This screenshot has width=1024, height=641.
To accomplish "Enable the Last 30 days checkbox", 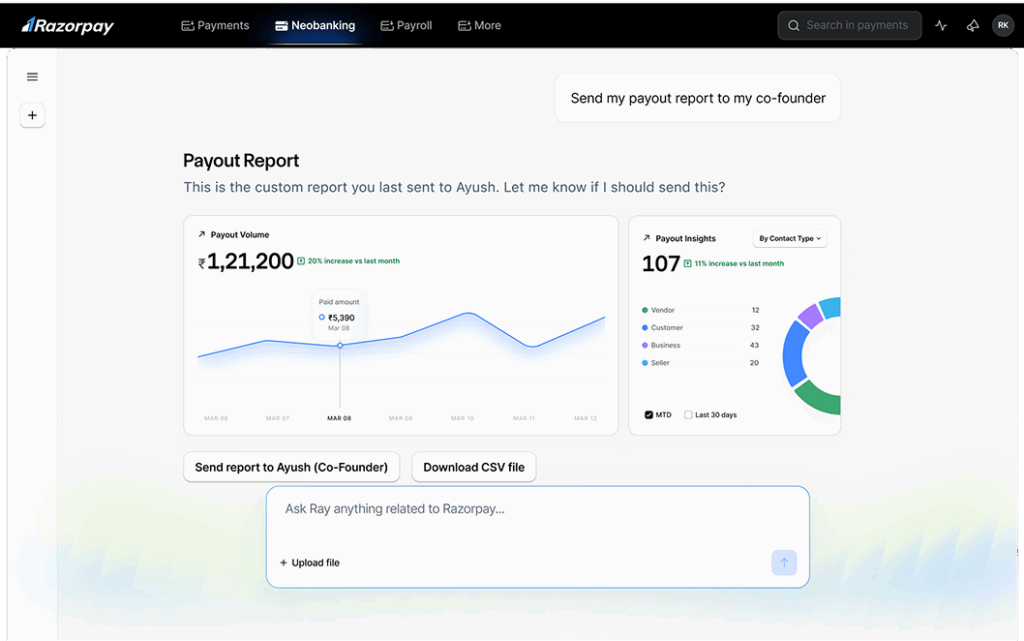I will pos(688,415).
